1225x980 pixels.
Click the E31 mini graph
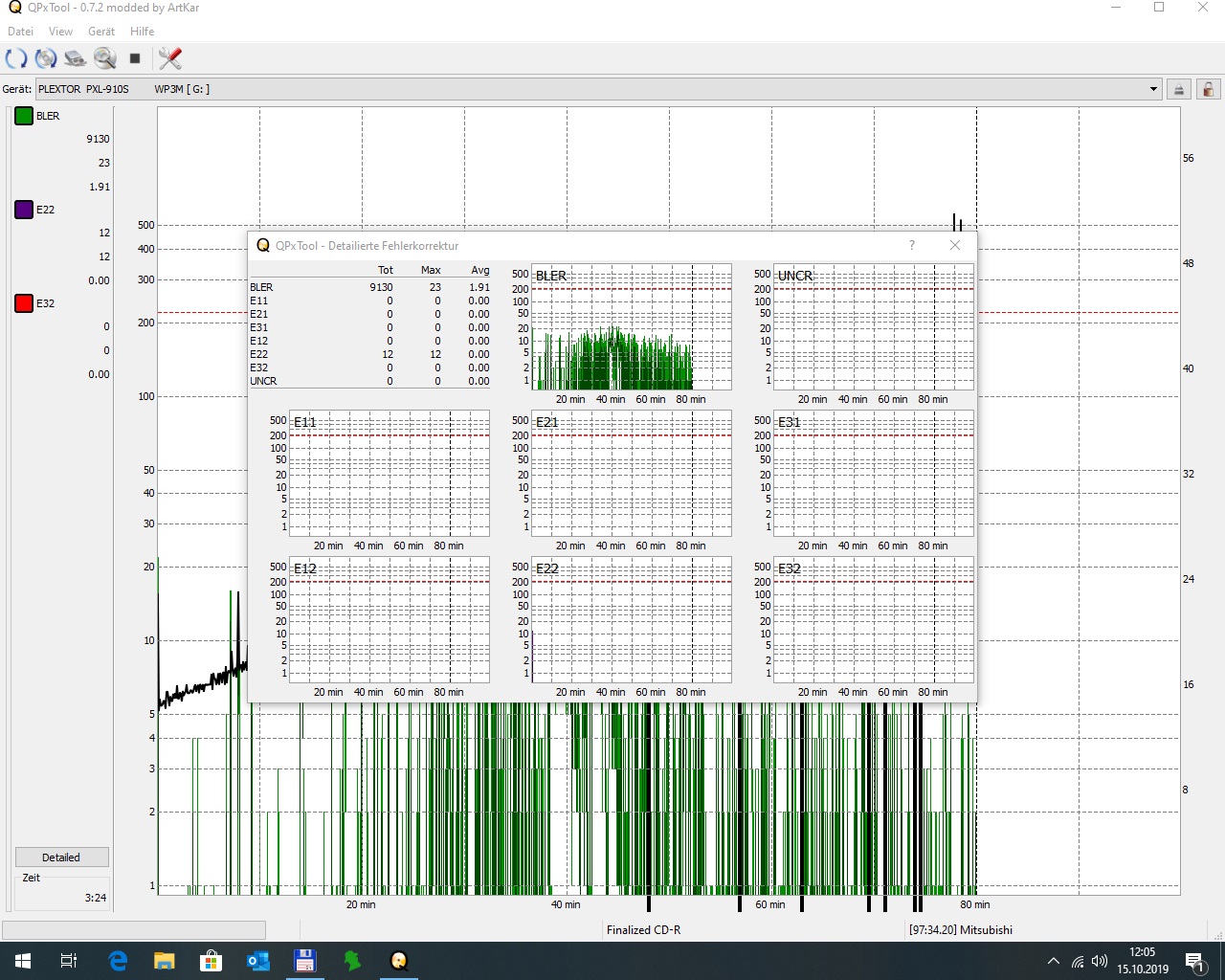(873, 474)
